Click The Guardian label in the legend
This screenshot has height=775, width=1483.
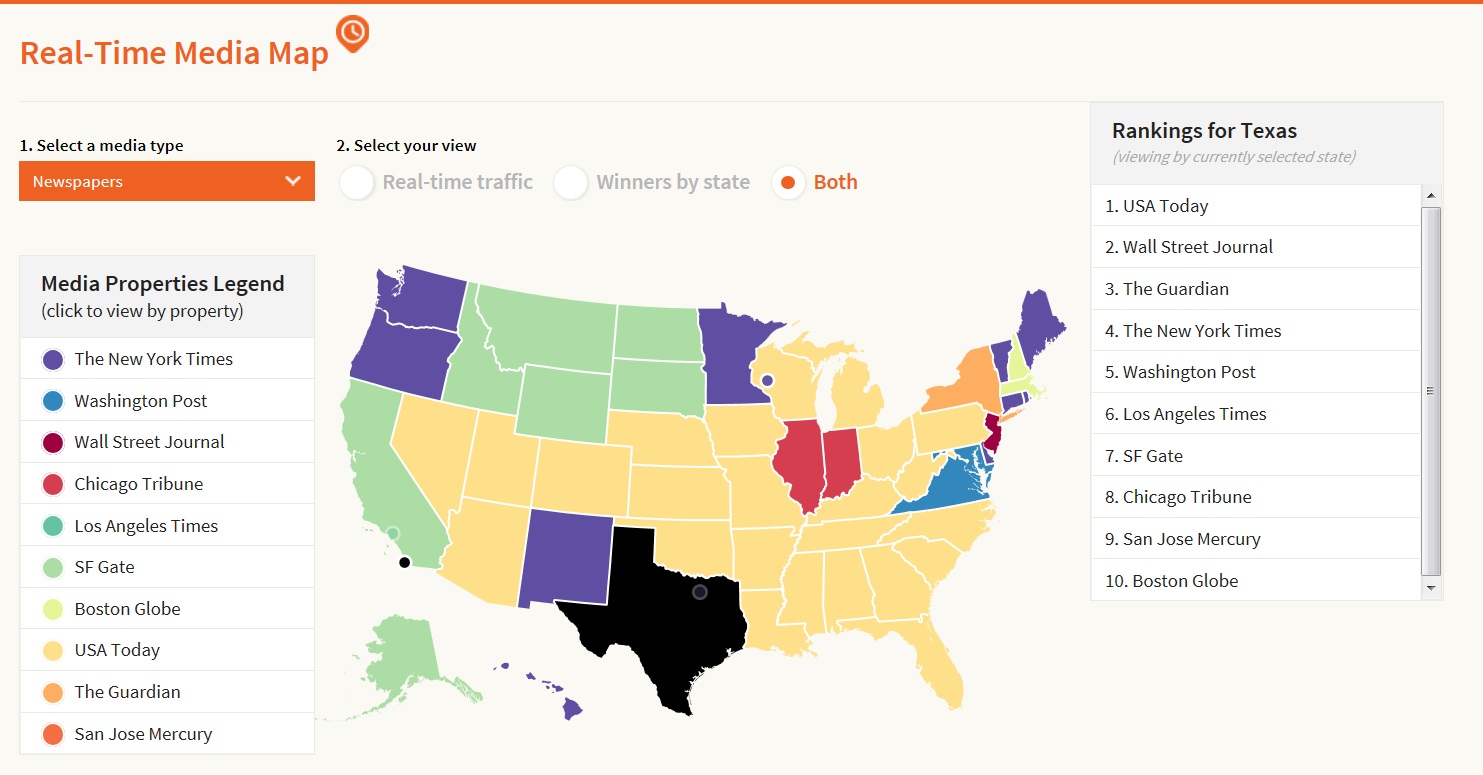pyautogui.click(x=127, y=692)
